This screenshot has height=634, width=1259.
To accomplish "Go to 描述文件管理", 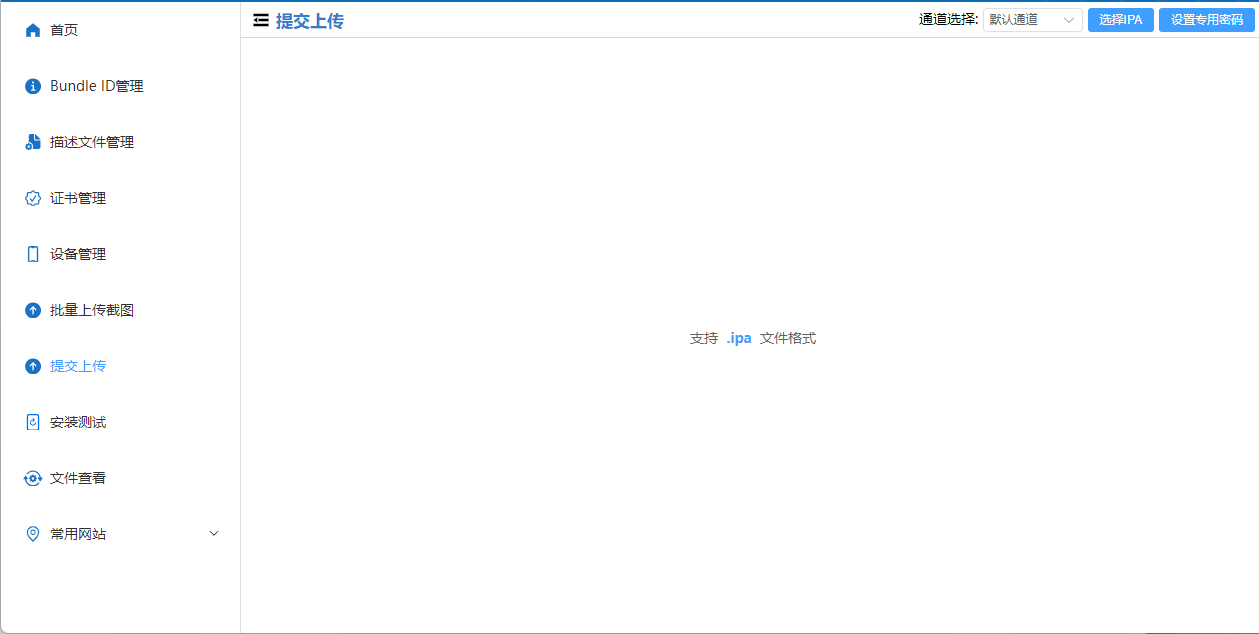I will point(120,142).
